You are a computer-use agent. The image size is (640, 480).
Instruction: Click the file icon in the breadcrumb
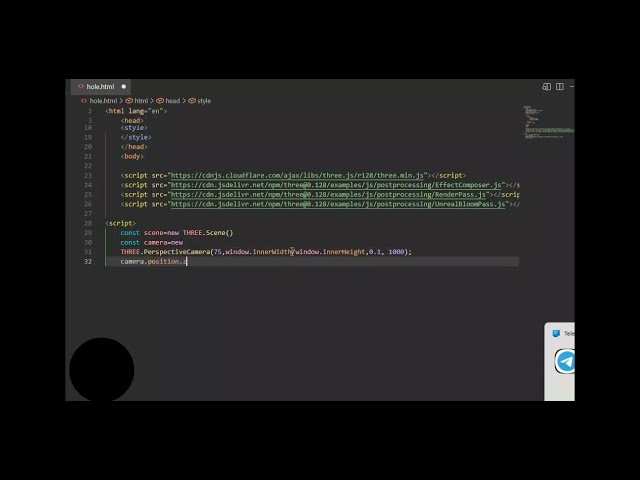84,101
